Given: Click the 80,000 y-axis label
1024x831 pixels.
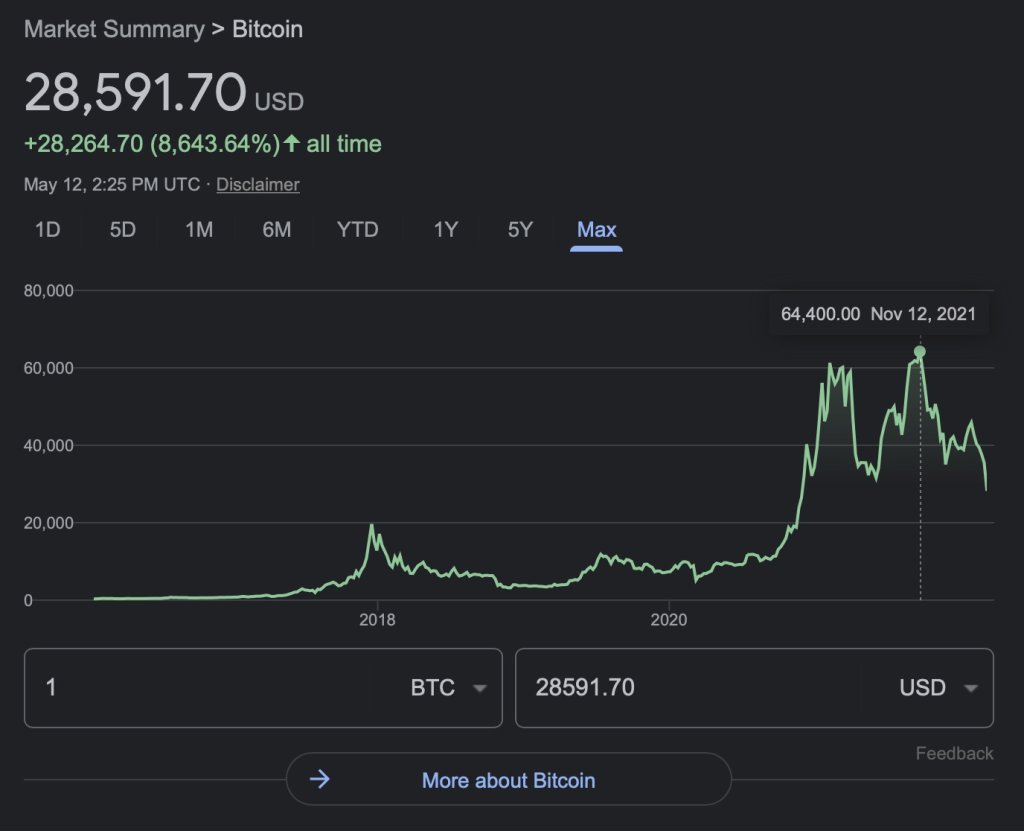Looking at the screenshot, I should [49, 291].
